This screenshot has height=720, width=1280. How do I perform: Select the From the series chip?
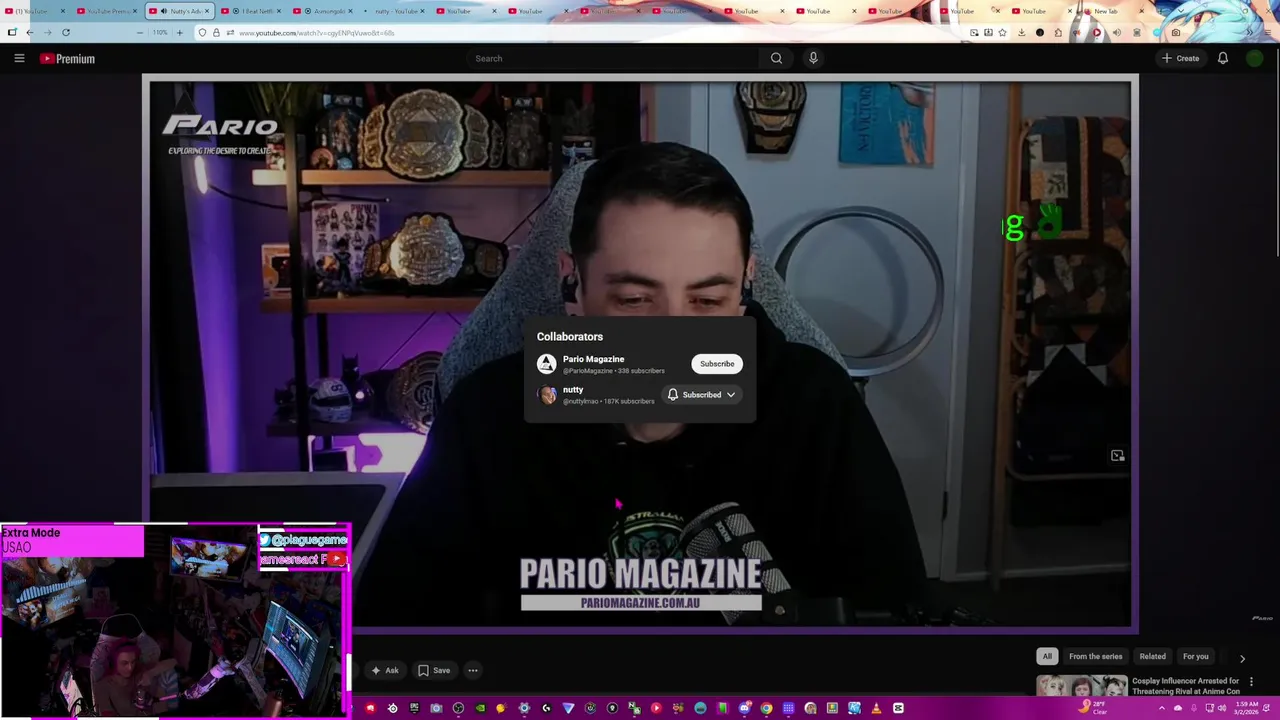1095,656
